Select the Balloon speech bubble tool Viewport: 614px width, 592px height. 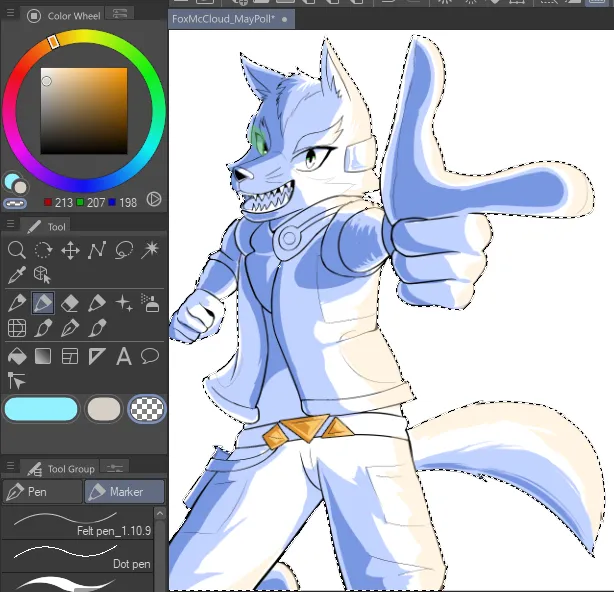coord(150,356)
